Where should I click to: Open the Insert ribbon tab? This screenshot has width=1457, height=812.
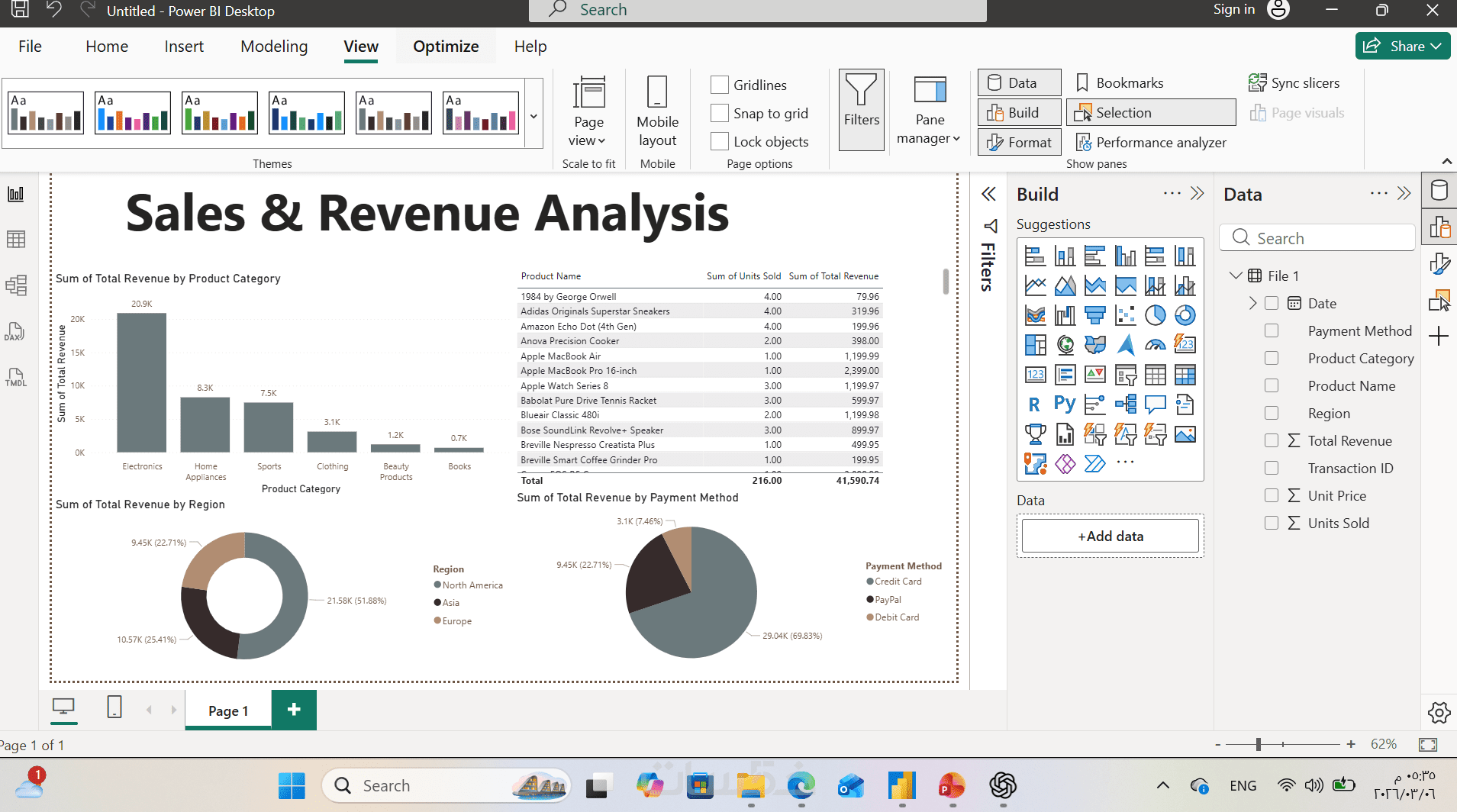click(x=184, y=47)
